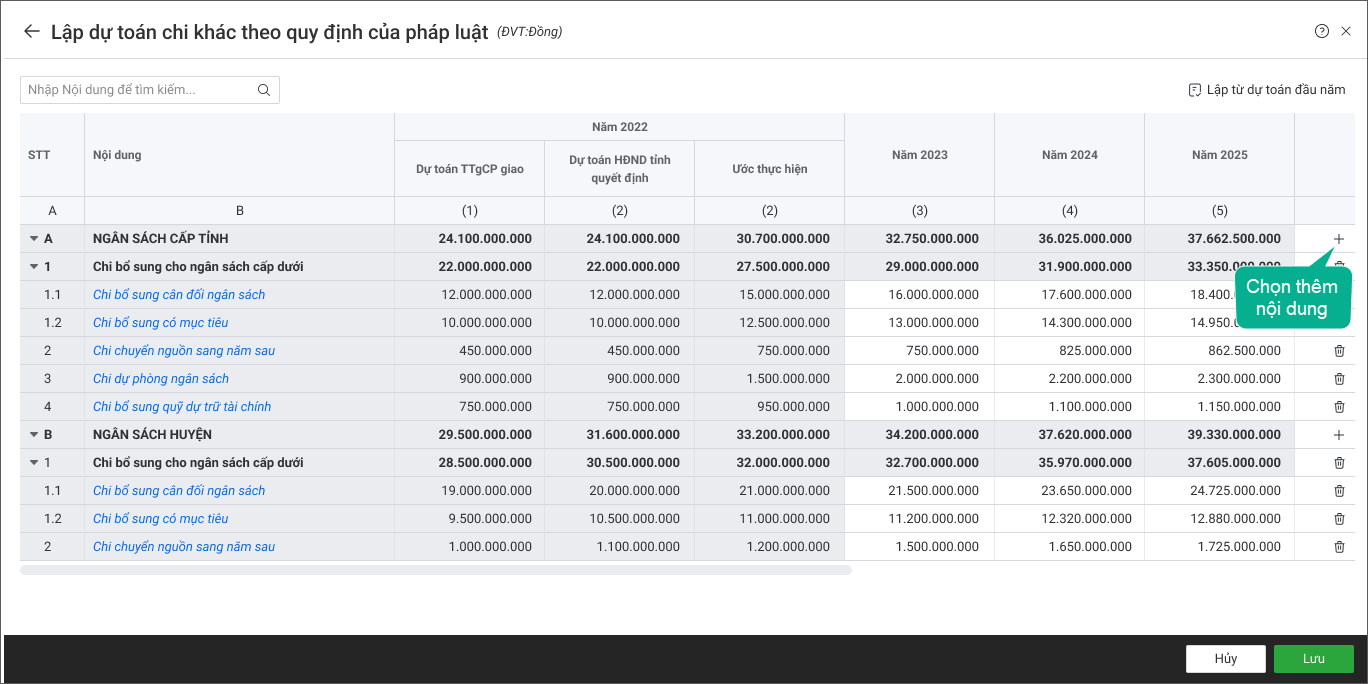
Task: Delete the last row Chi chuyển nguồn
Action: coord(1339,547)
